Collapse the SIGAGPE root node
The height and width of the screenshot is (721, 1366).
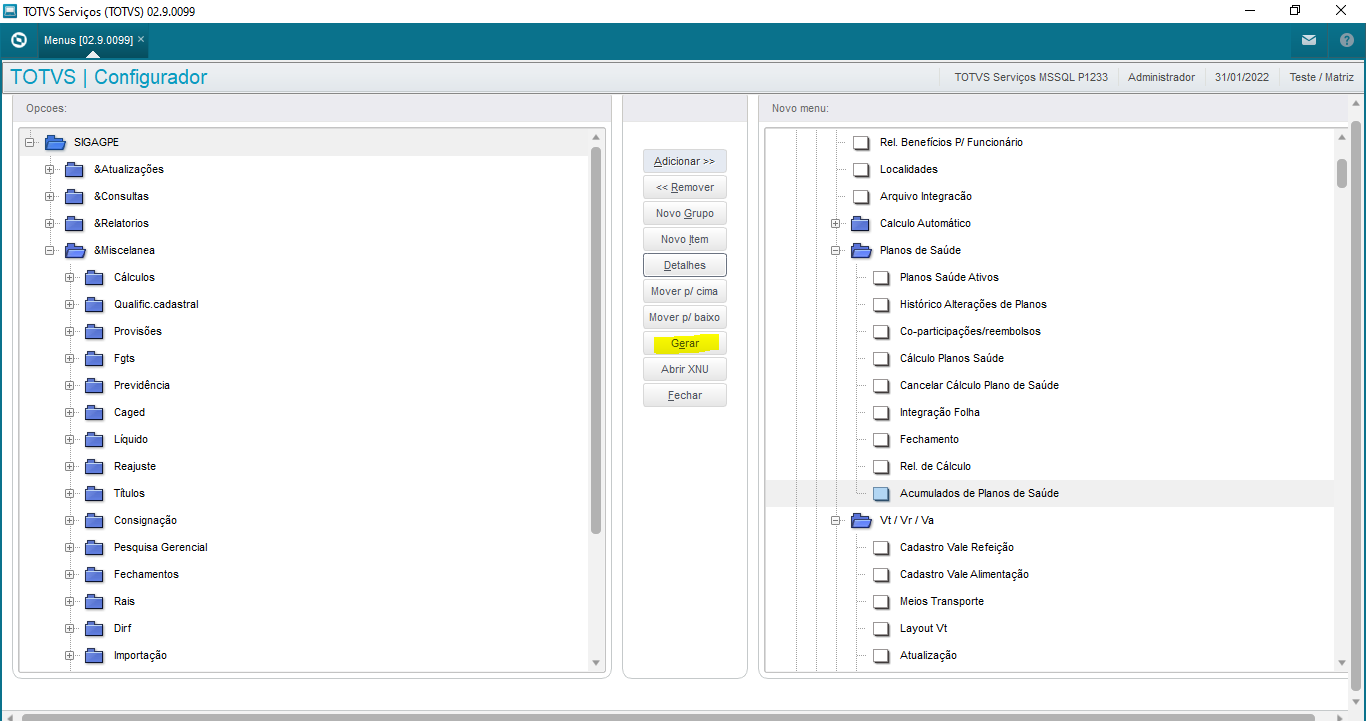click(30, 142)
